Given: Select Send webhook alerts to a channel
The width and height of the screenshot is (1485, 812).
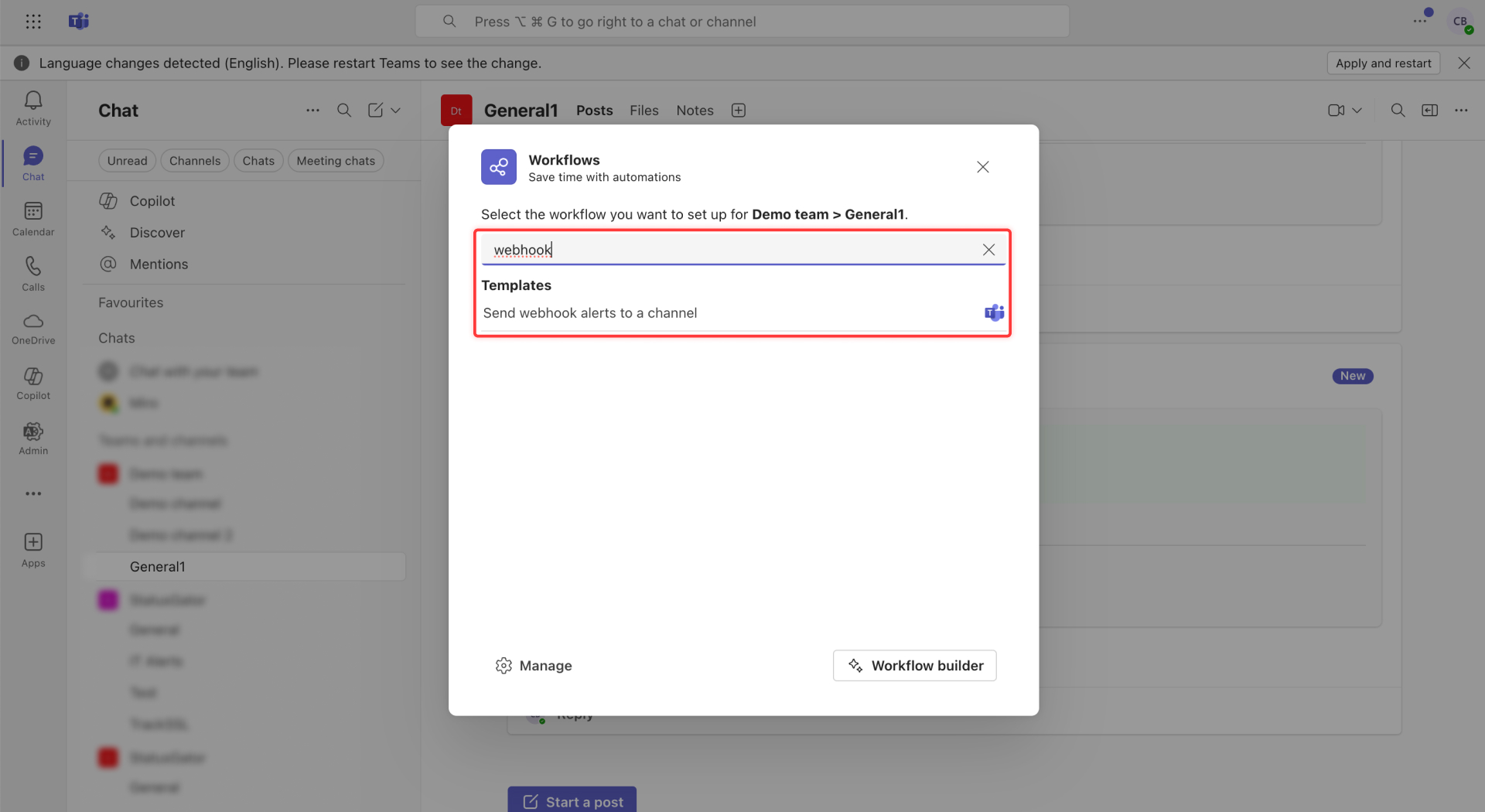Looking at the screenshot, I should 742,313.
